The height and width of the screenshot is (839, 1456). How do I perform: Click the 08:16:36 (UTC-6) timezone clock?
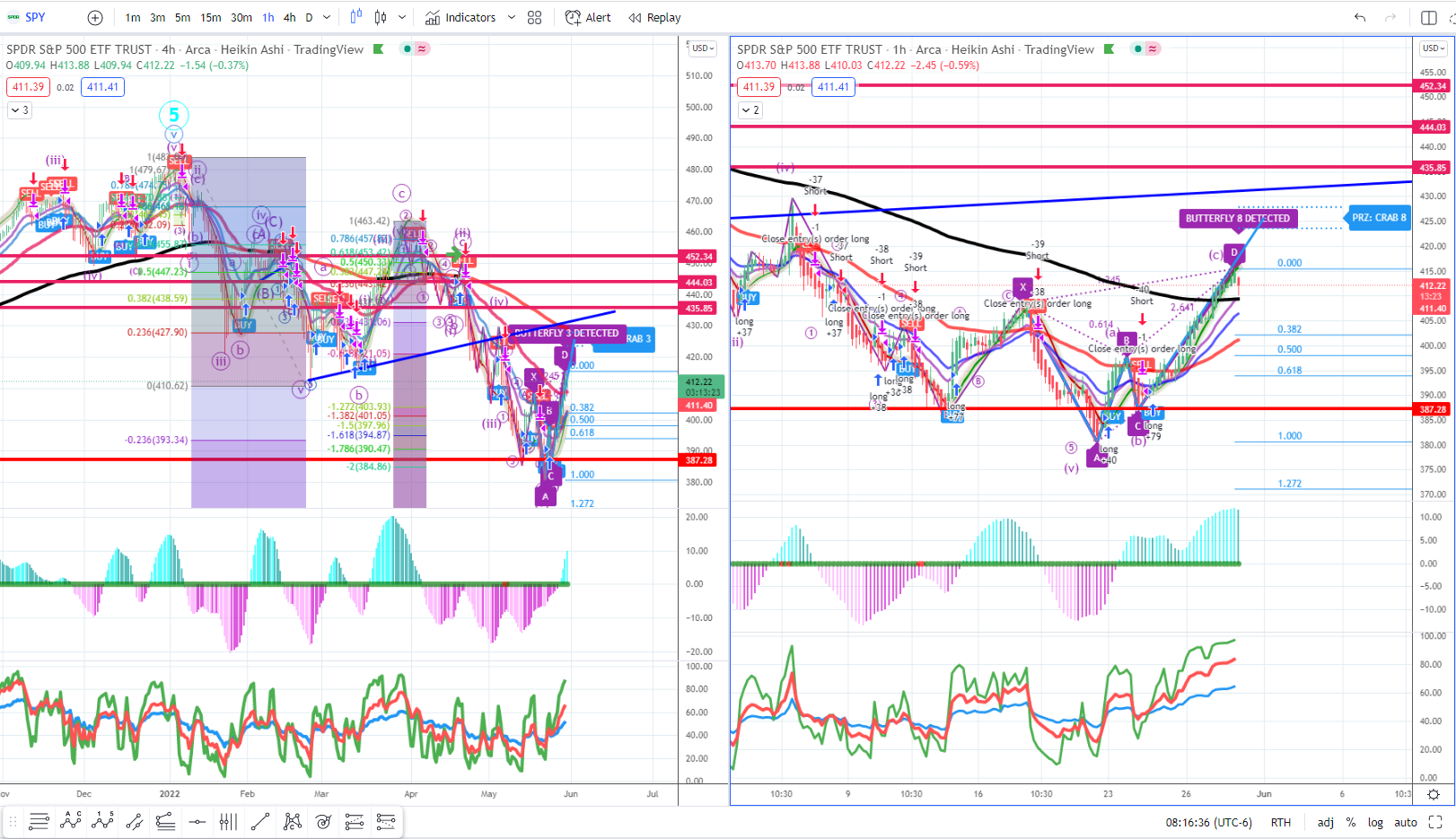[1209, 822]
